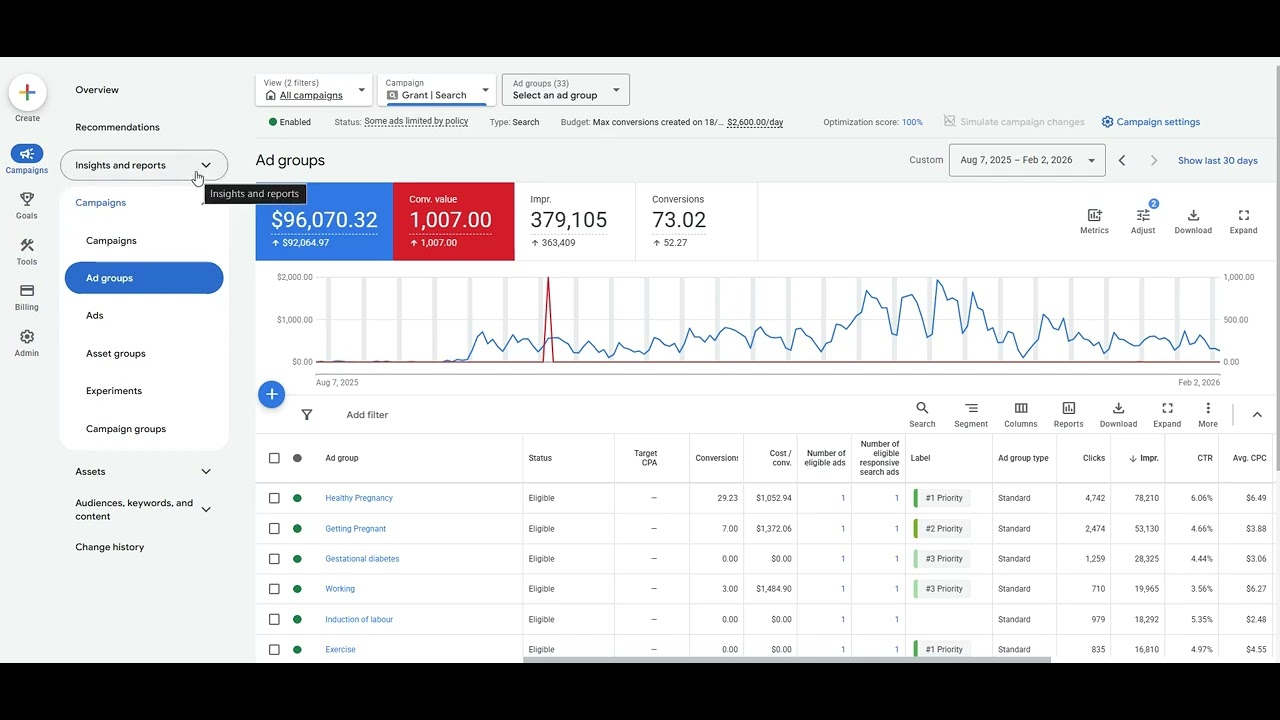Viewport: 1280px width, 720px height.
Task: Go to next date range arrow
Action: coord(1154,160)
